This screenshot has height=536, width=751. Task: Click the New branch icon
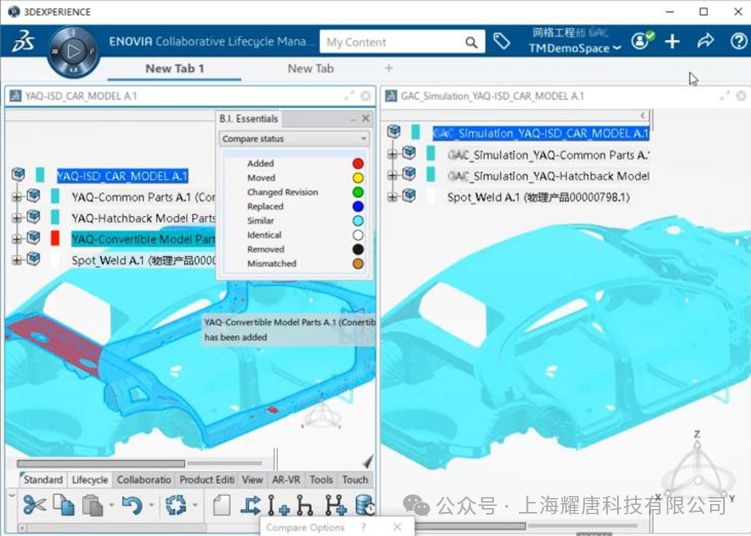point(305,505)
